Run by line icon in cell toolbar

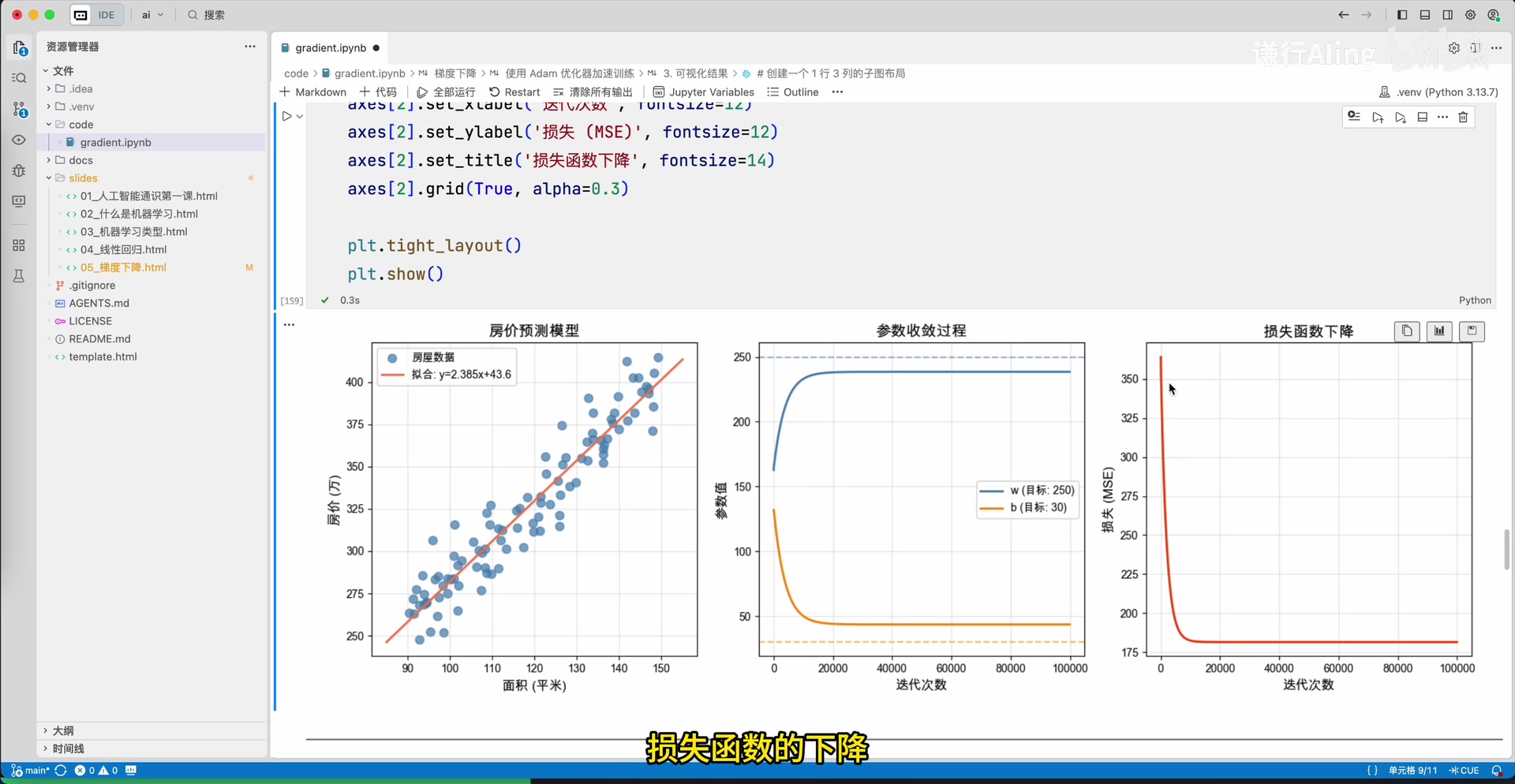pyautogui.click(x=1354, y=117)
